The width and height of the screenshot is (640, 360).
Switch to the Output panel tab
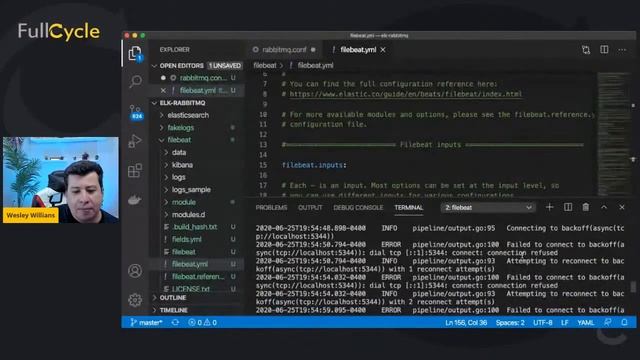click(x=310, y=208)
